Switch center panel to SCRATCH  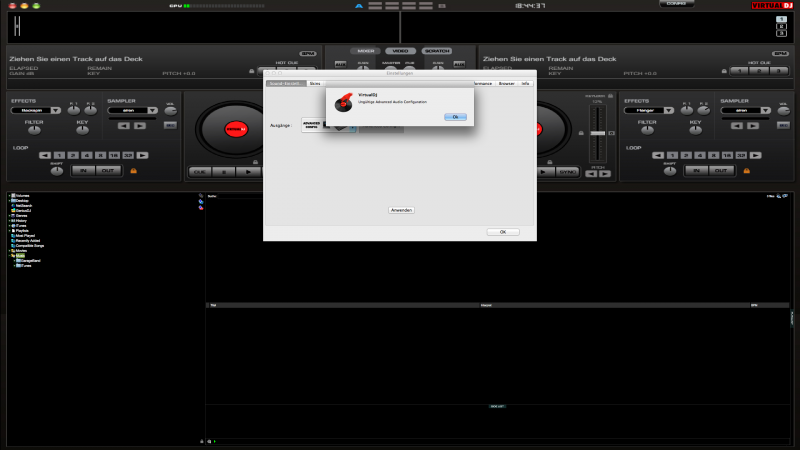pos(437,51)
